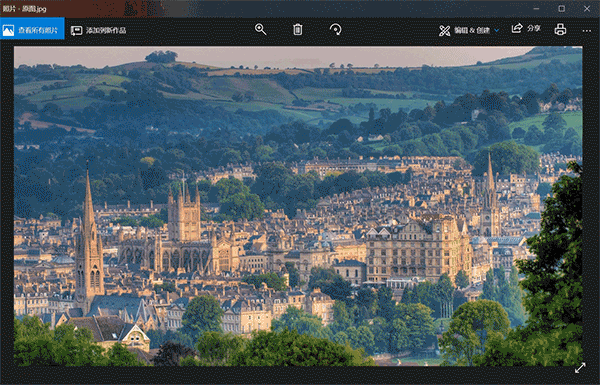Maximize the Photos window
Image resolution: width=600 pixels, height=385 pixels.
point(561,8)
